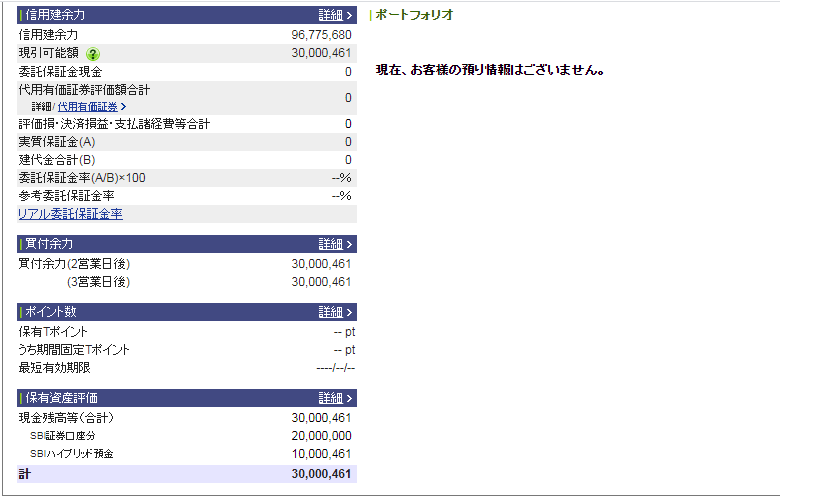Click the 信用建余力 value 96,775,680

321,35
